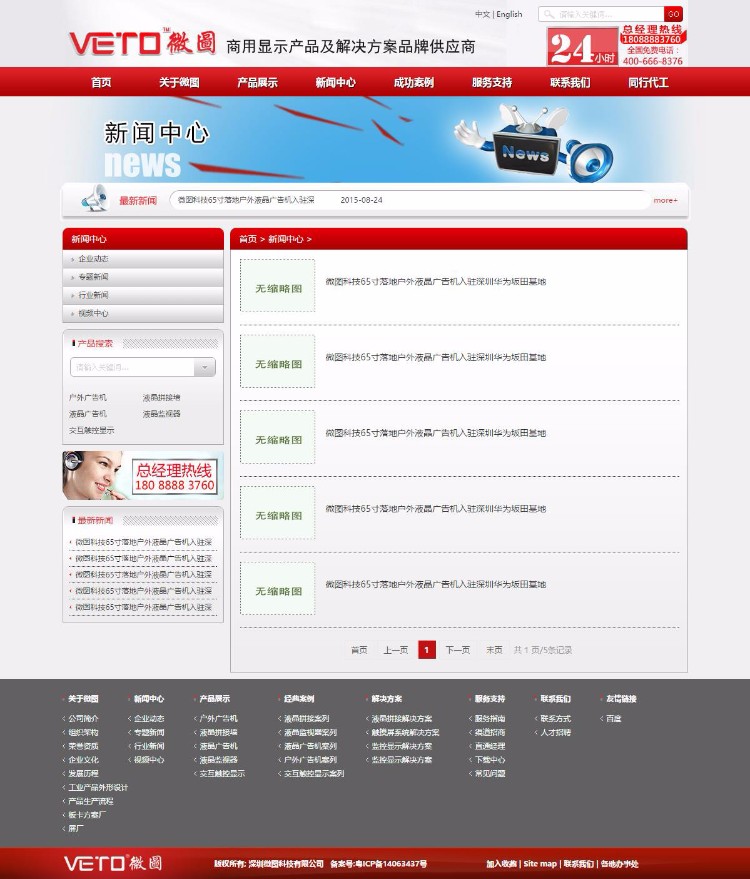Click 液晶广告机 under product search
750x879 pixels.
(x=87, y=414)
